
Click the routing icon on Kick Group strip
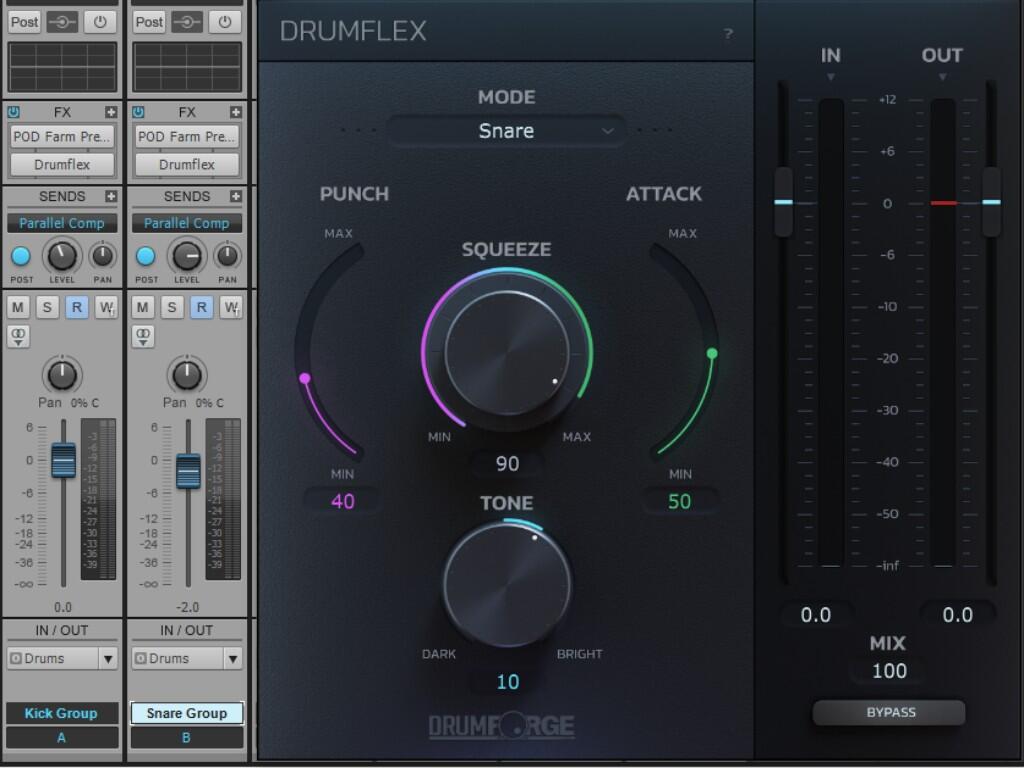click(62, 22)
